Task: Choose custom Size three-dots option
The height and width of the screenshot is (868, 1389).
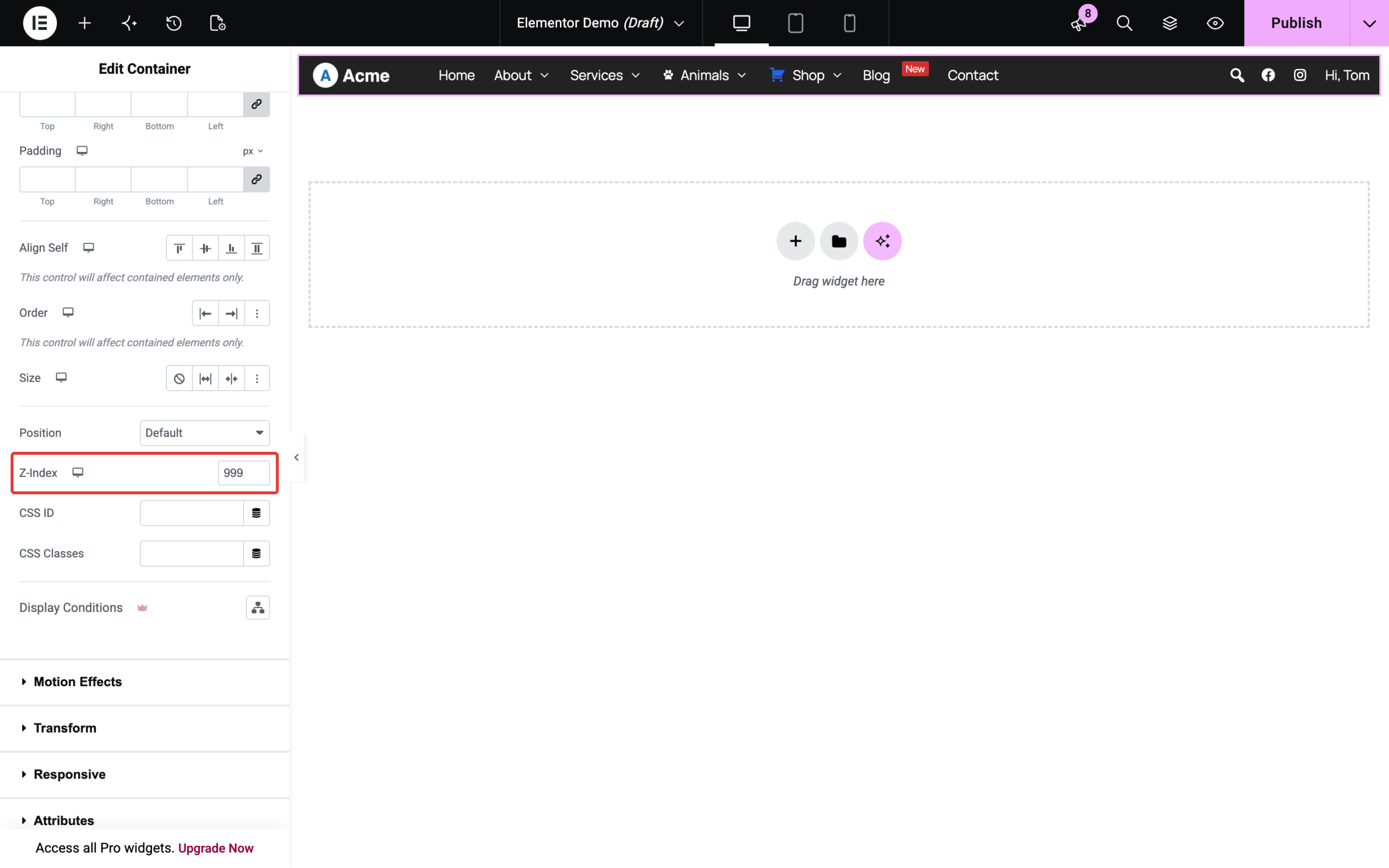Action: (x=257, y=378)
